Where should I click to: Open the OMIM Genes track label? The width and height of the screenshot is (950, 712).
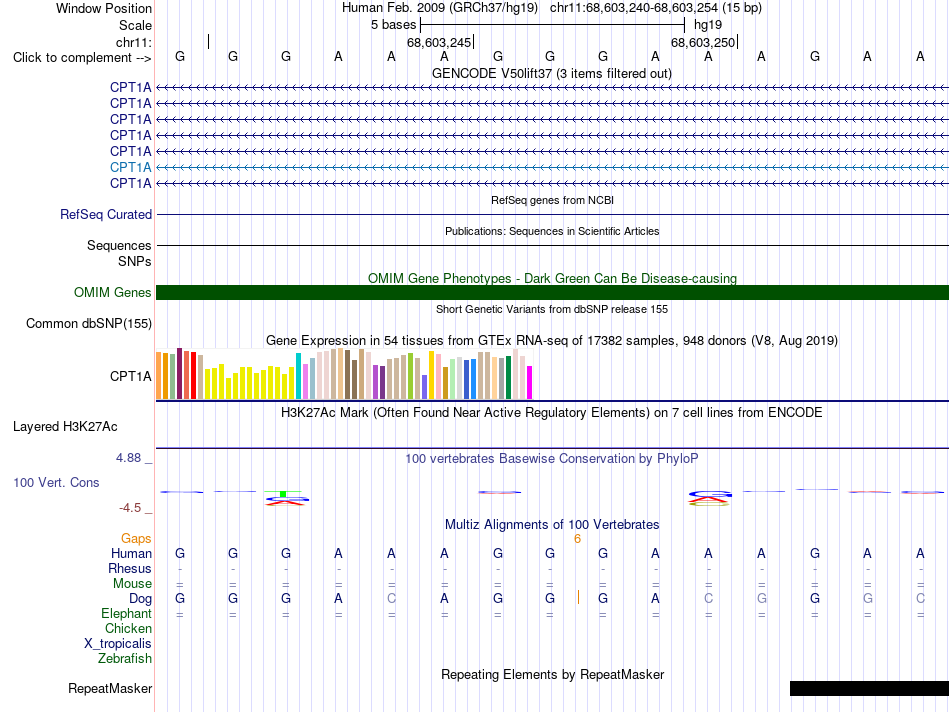pos(113,293)
